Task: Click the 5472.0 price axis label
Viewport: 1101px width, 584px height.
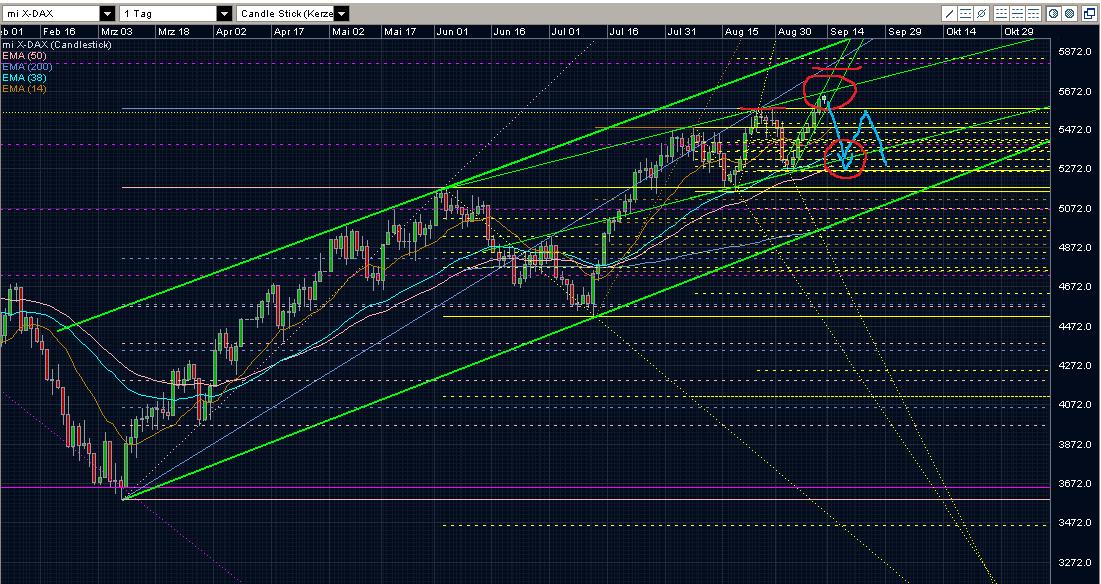Action: pyautogui.click(x=1076, y=130)
